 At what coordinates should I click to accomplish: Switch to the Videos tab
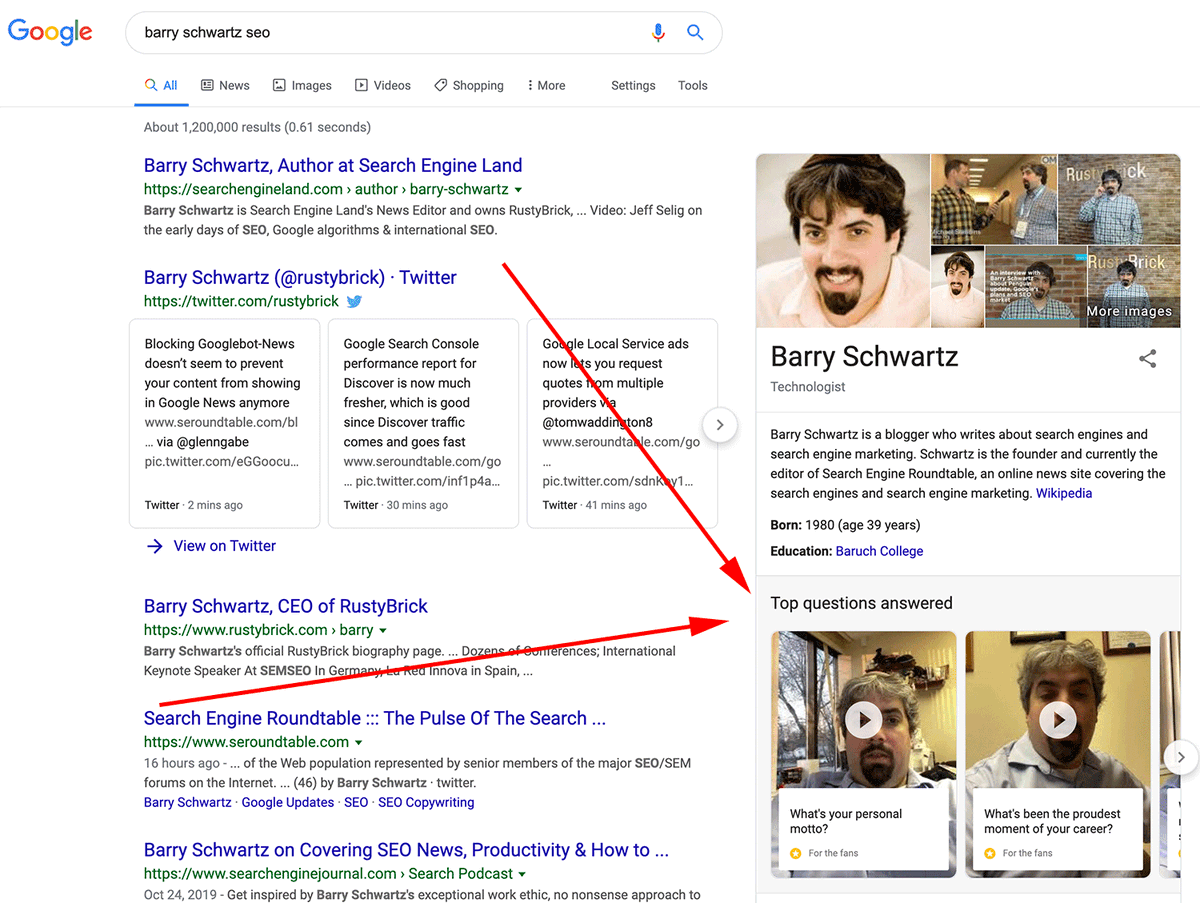click(x=383, y=85)
